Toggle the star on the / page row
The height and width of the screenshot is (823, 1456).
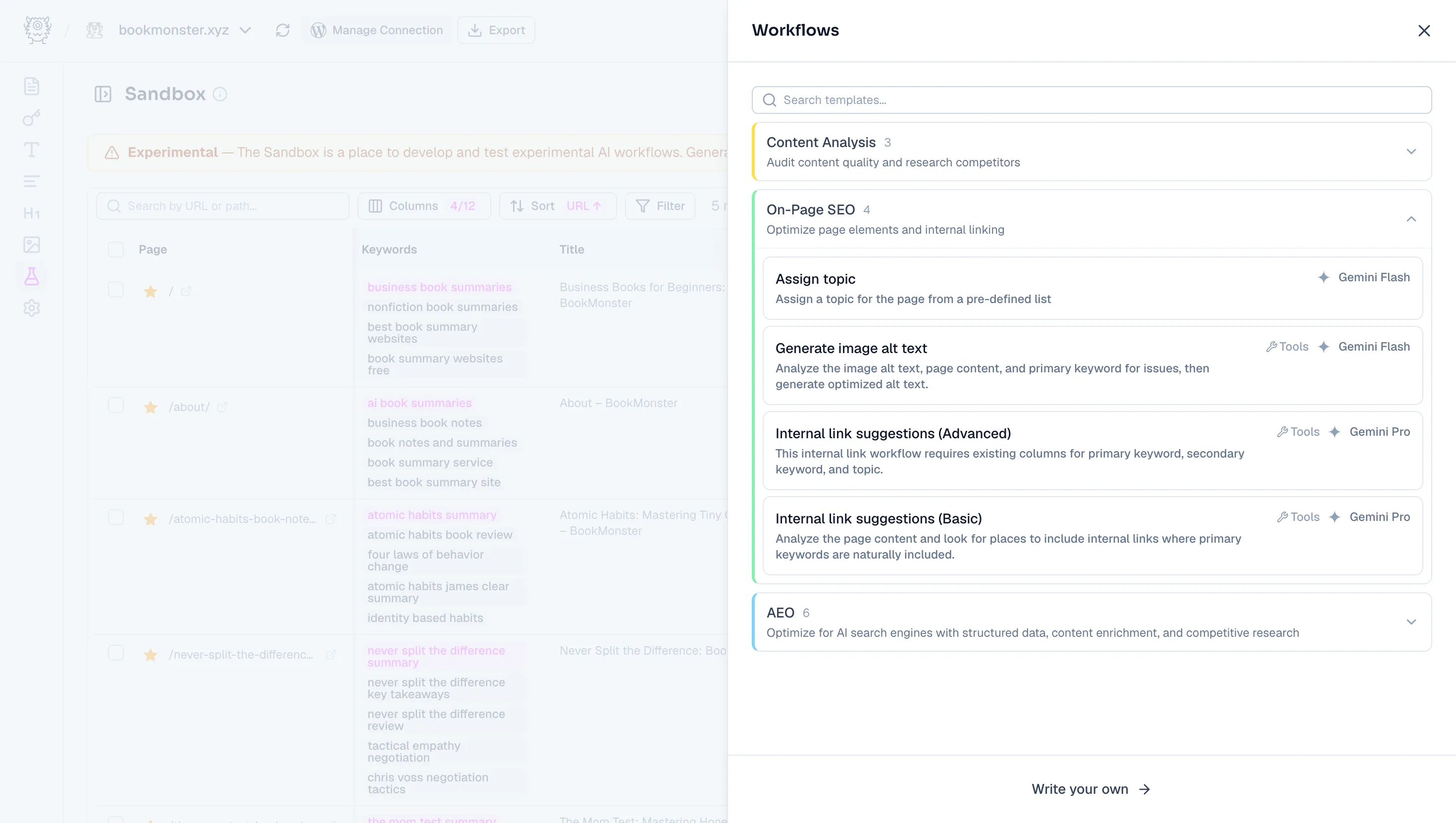[151, 292]
